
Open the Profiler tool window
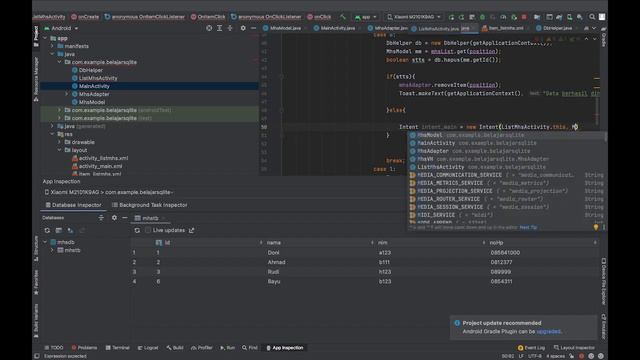(x=202, y=348)
